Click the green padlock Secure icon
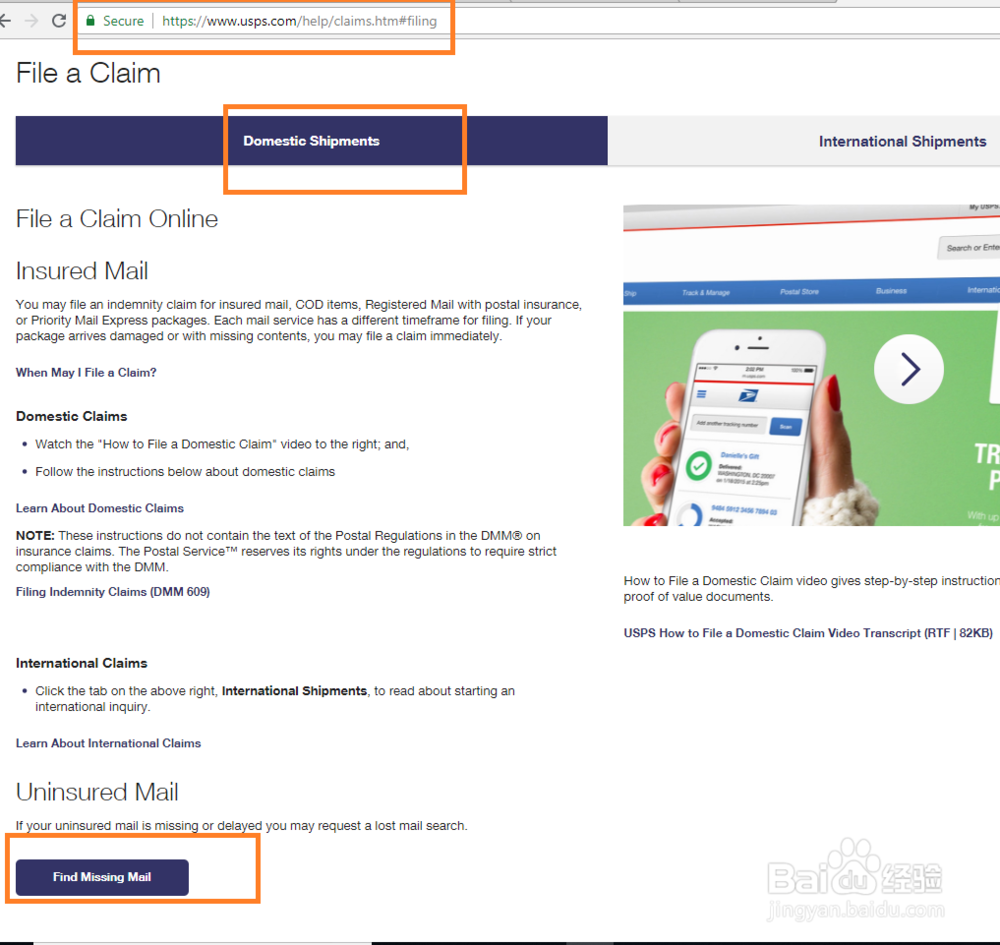Viewport: 1000px width, 945px height. coord(91,21)
